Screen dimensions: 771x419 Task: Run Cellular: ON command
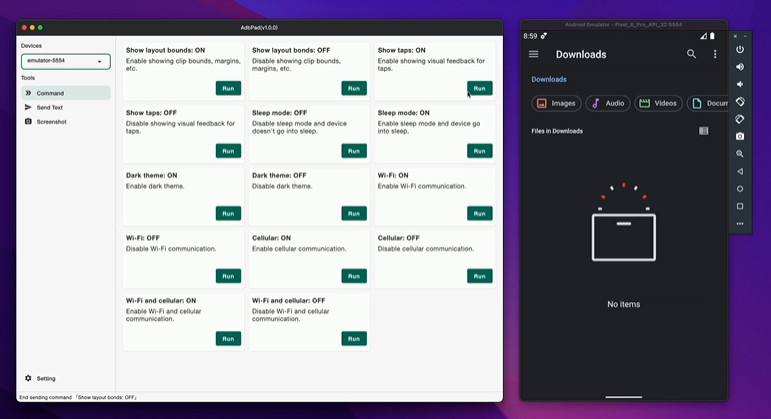point(354,276)
